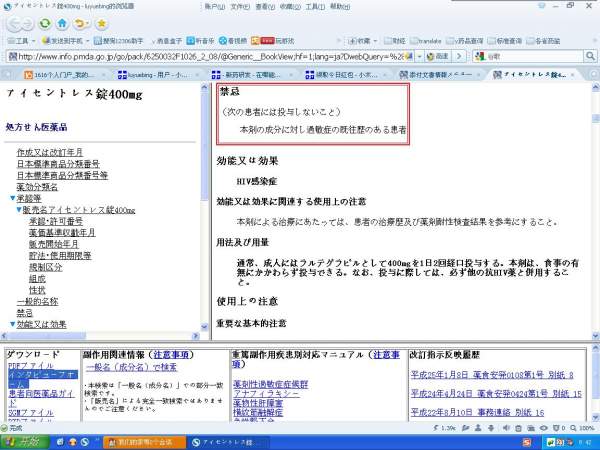The image size is (600, 450).
Task: Open 規制区分 link
Action: [46, 267]
